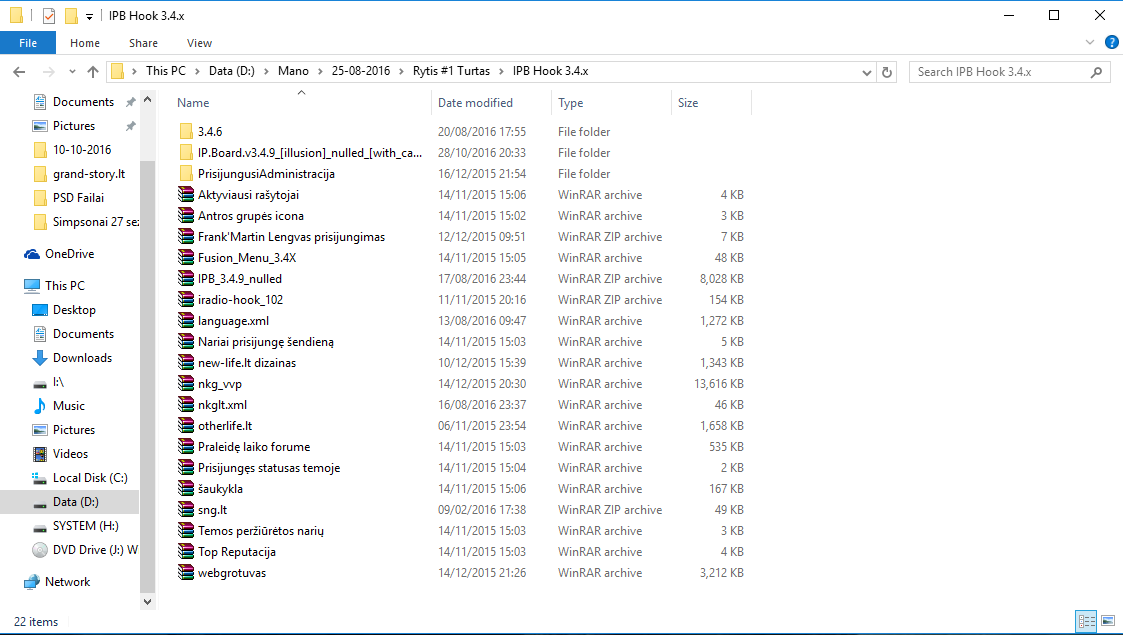Switch to Details view in status bar
1123x635 pixels.
click(1086, 621)
